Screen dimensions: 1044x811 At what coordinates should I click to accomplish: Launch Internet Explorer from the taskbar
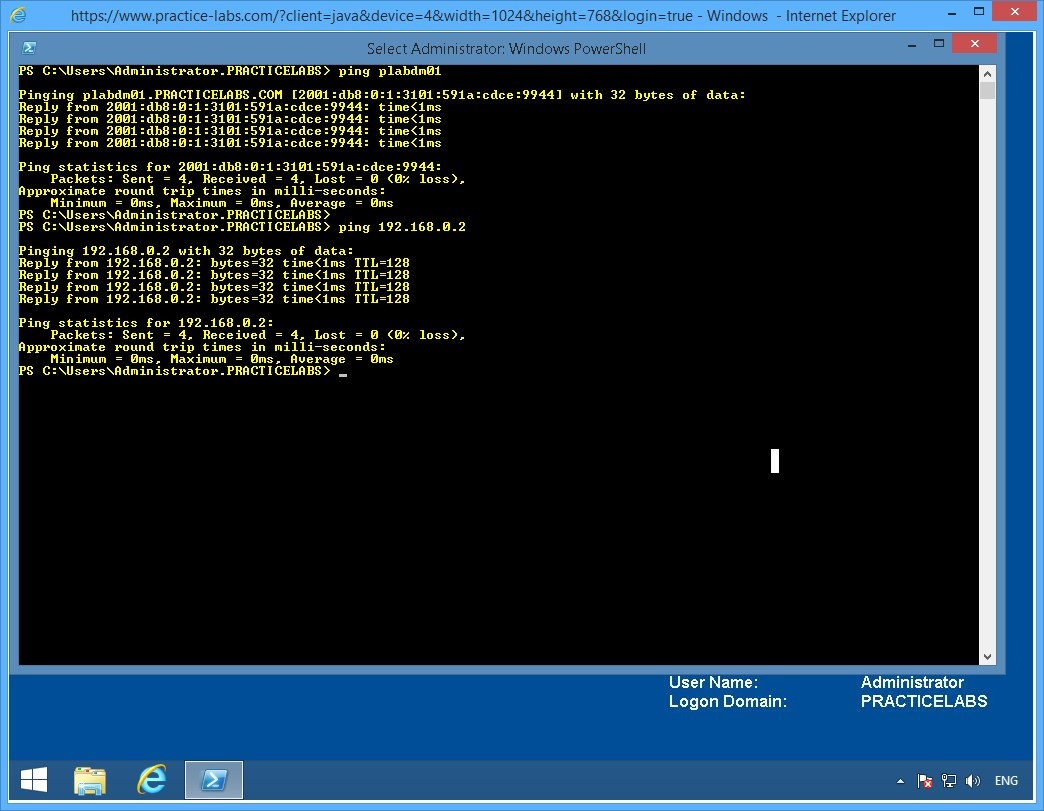(152, 780)
